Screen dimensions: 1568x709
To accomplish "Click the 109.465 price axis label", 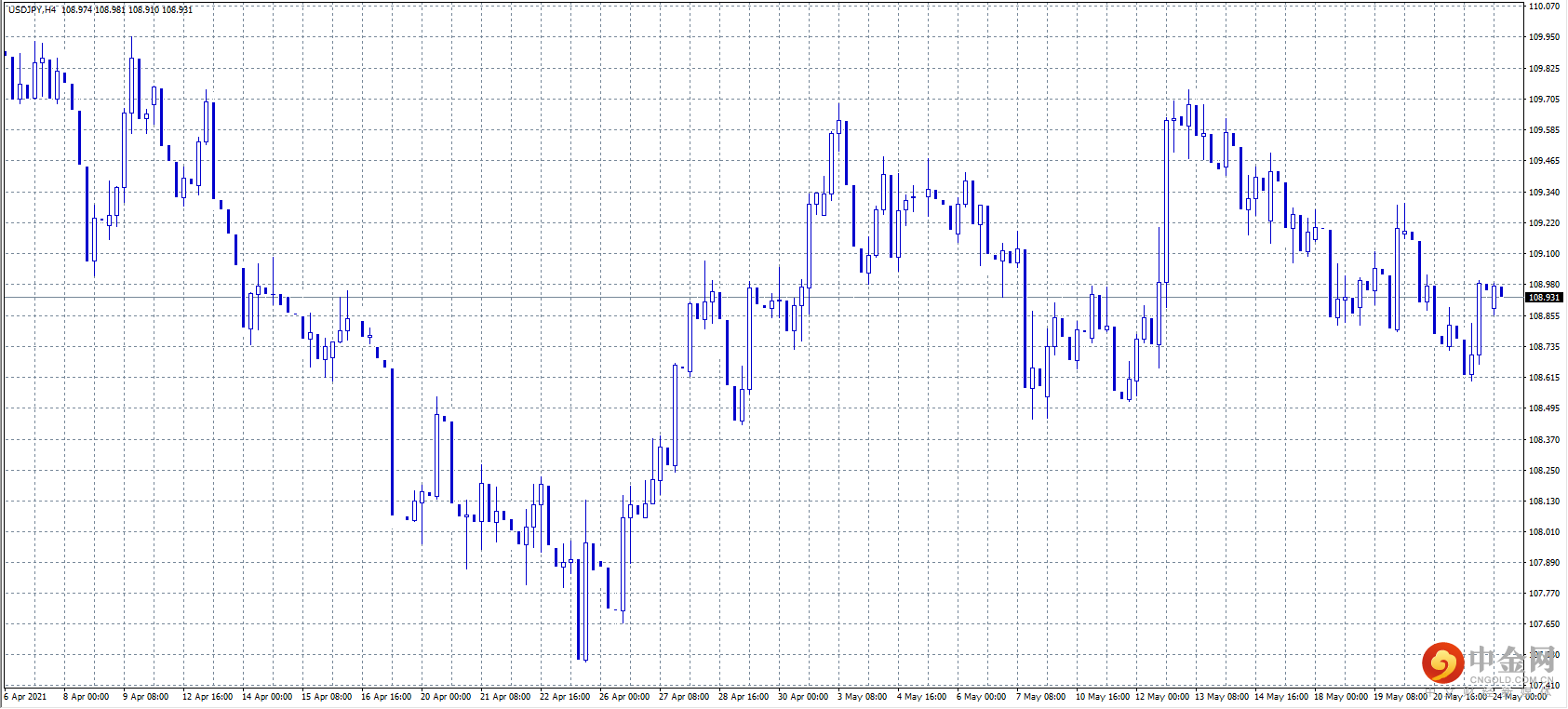I will 1545,161.
